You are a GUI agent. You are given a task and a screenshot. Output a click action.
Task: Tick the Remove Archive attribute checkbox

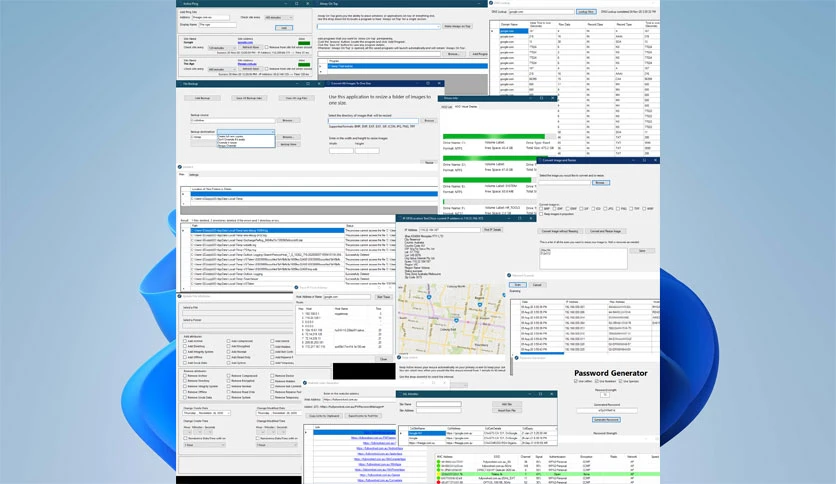click(185, 376)
